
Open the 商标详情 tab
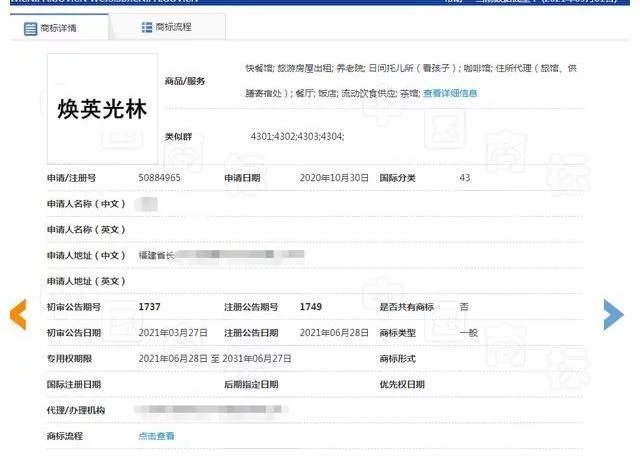[59, 27]
